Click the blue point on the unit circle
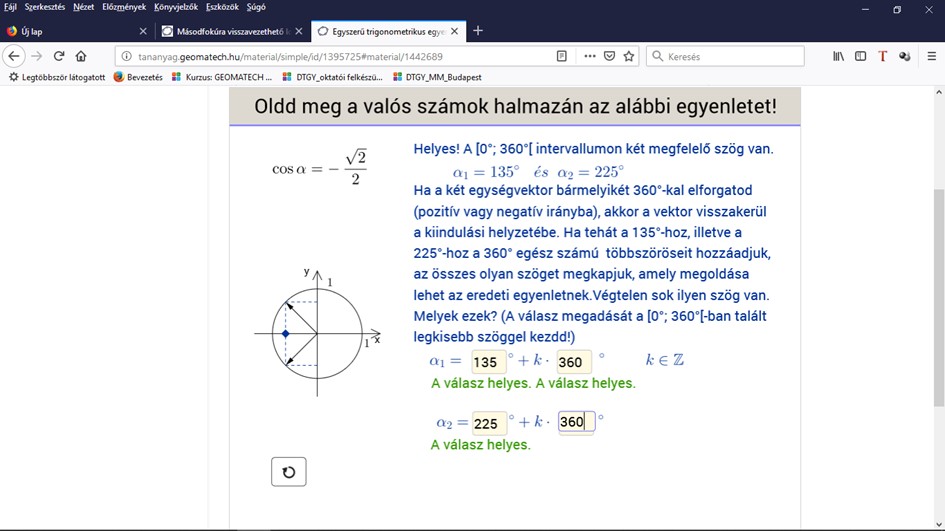Viewport: 945px width, 531px height. (x=286, y=333)
